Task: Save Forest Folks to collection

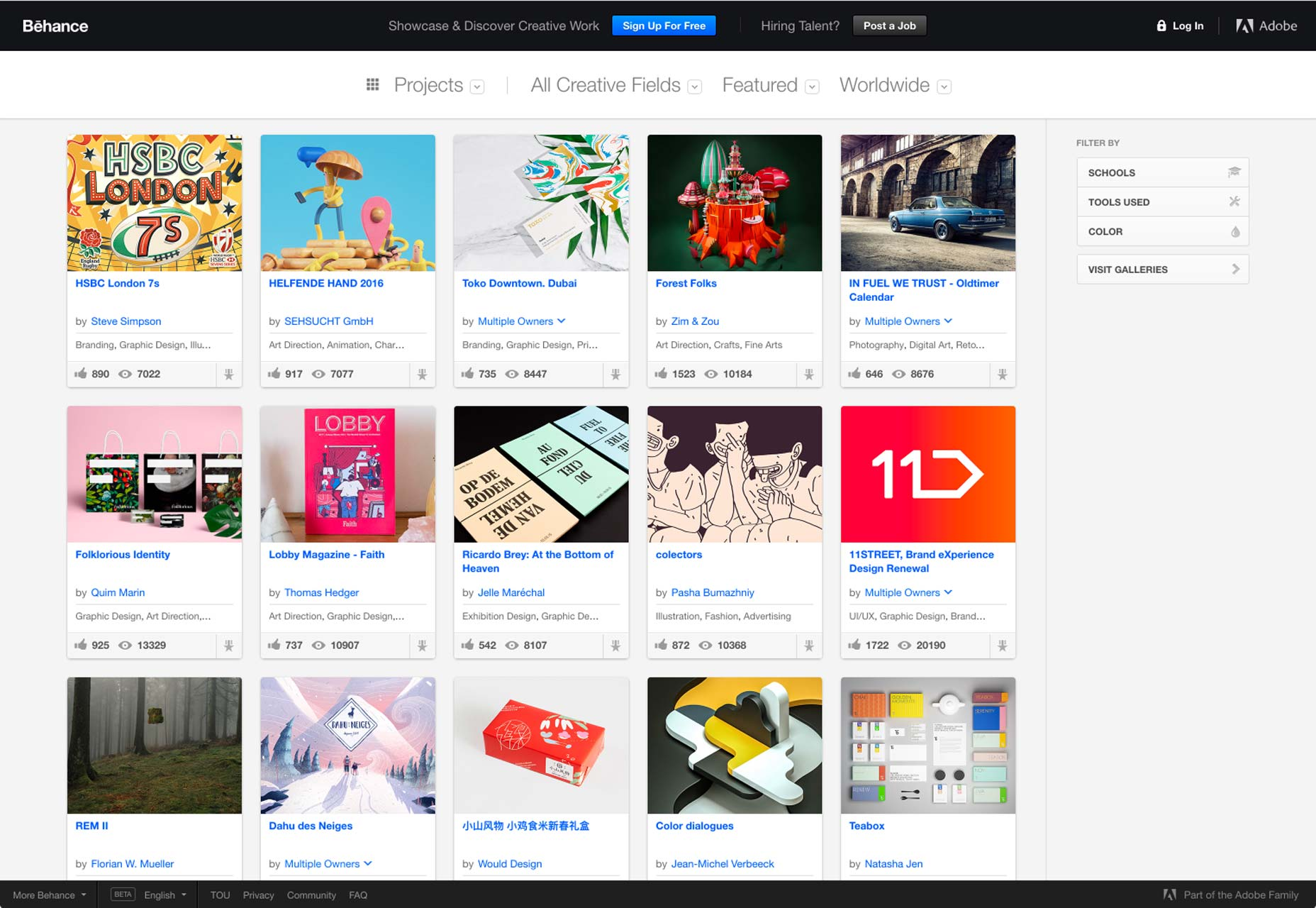Action: [x=809, y=375]
